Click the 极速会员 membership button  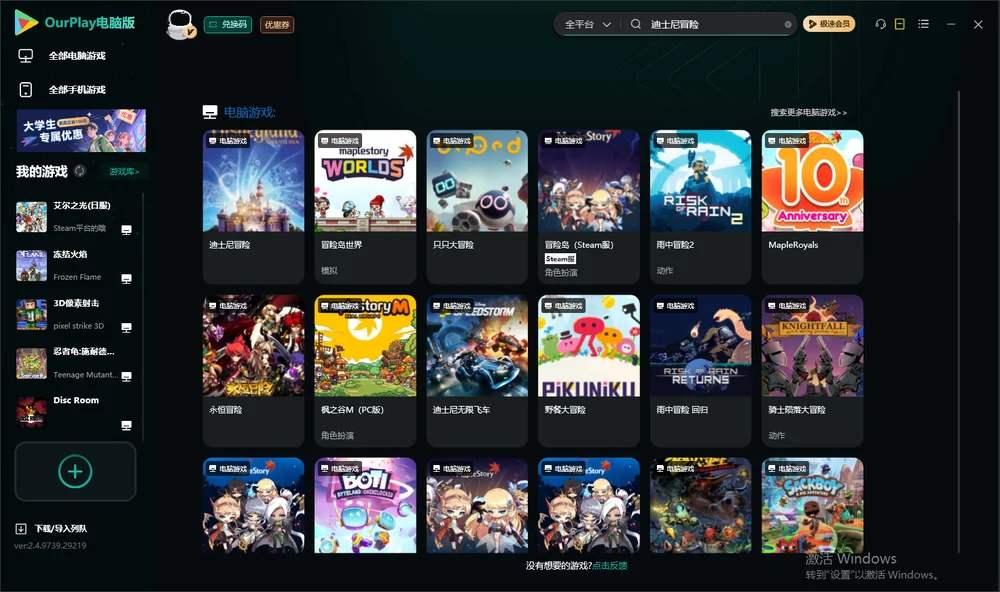point(829,24)
